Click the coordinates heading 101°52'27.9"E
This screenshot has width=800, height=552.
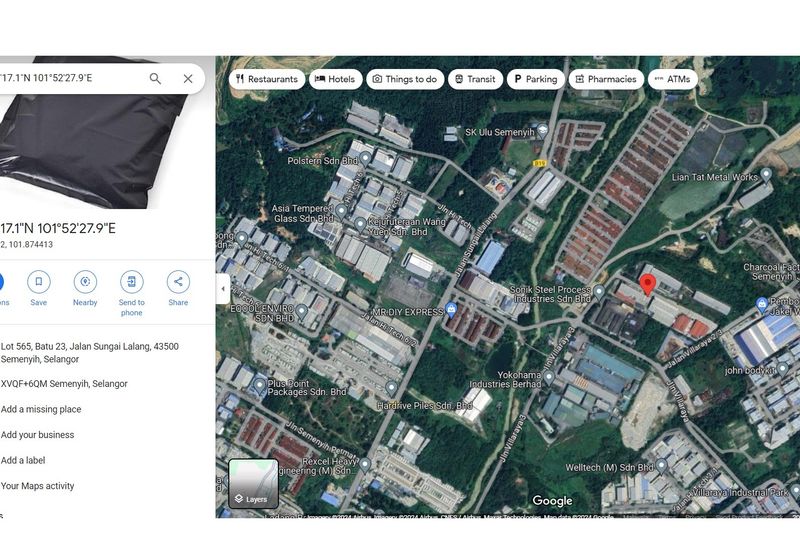(x=58, y=228)
